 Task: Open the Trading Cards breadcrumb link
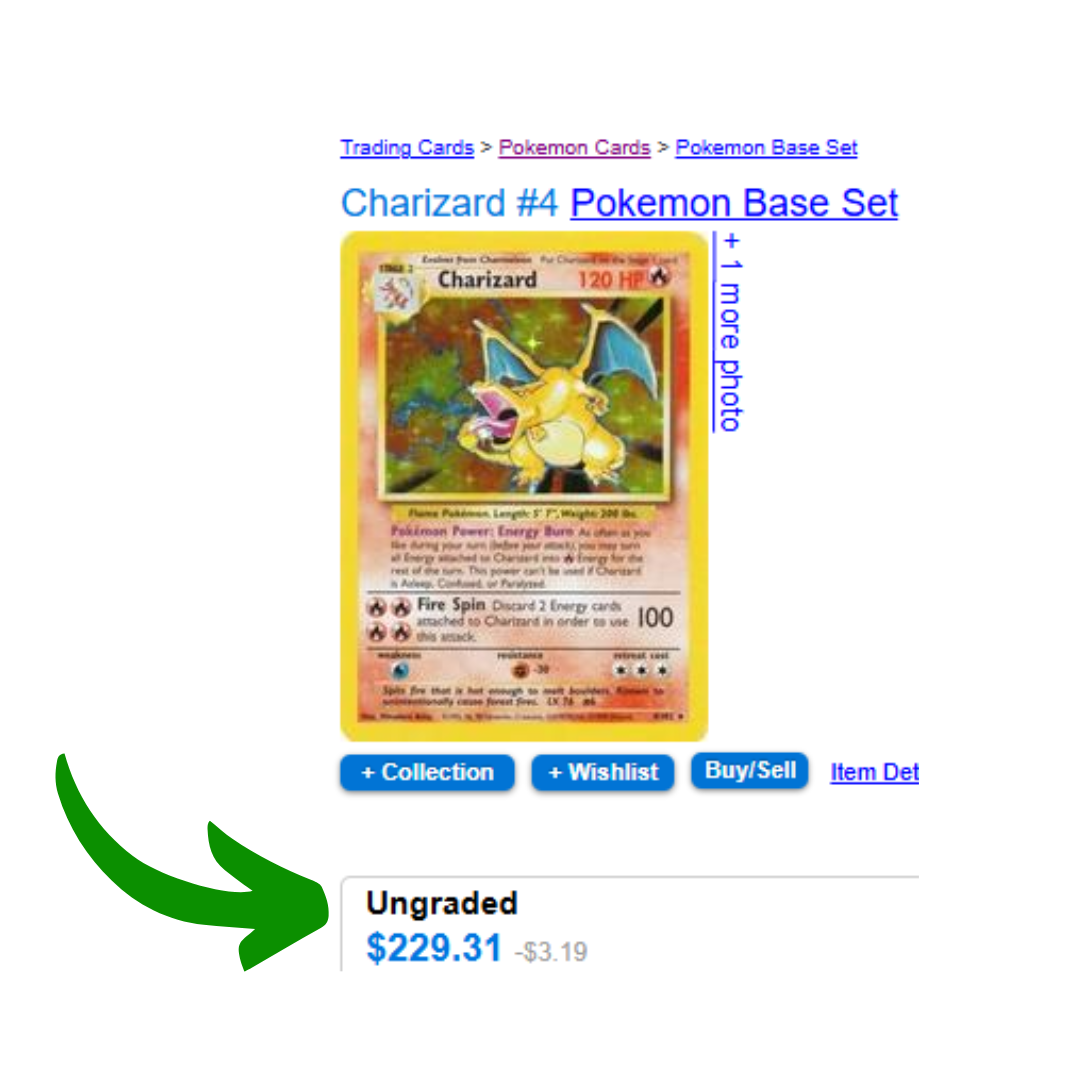[x=407, y=147]
